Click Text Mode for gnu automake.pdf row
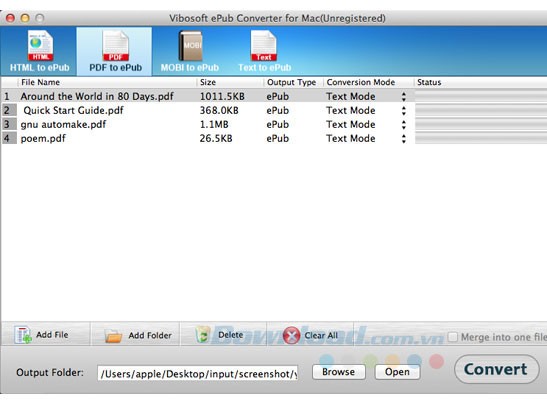 pos(351,125)
